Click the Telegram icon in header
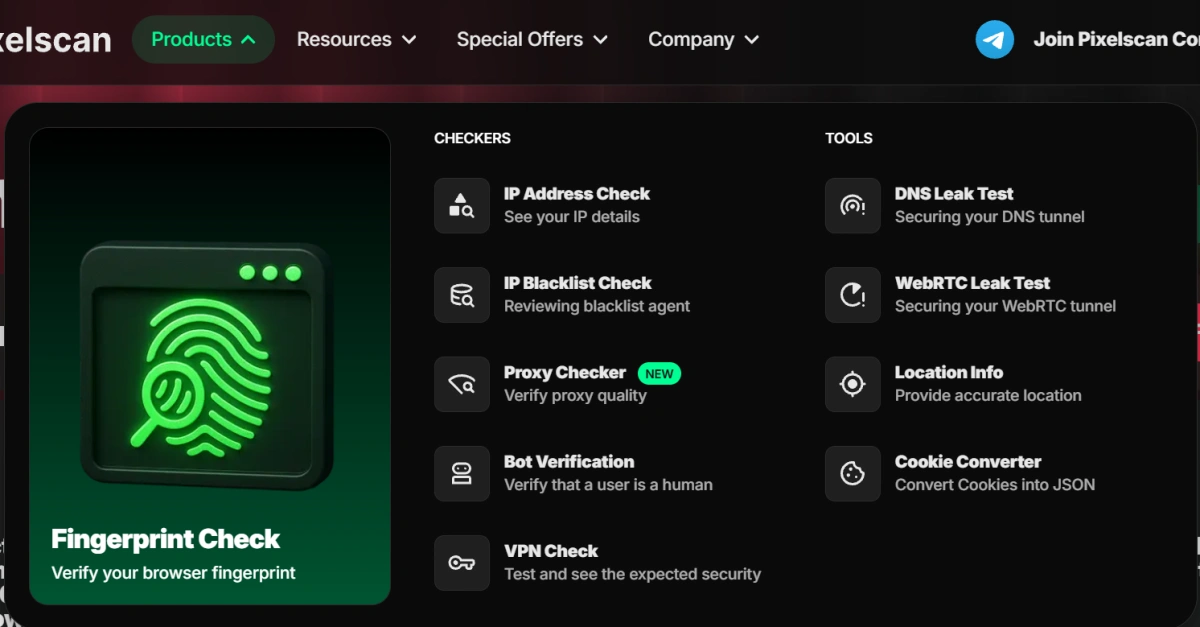Viewport: 1200px width, 627px height. click(x=995, y=40)
